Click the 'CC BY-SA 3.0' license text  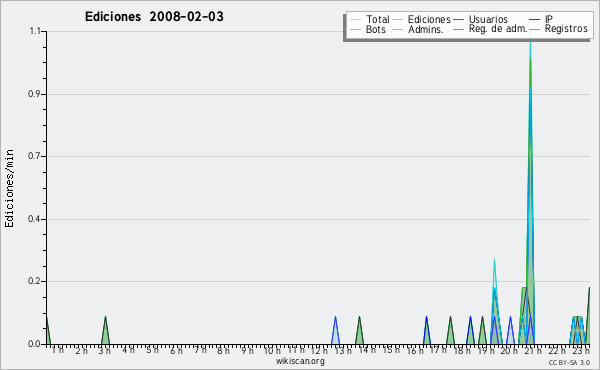tap(569, 362)
